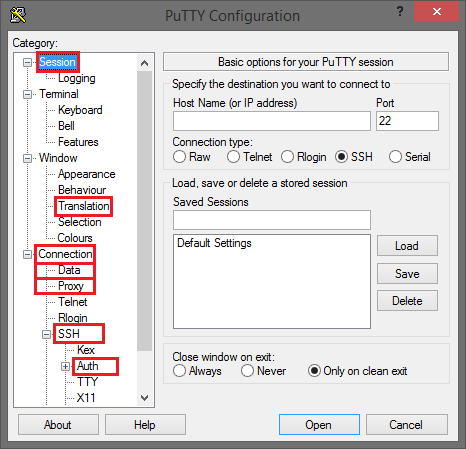Collapse the Terminal category node
The image size is (466, 449).
click(27, 94)
